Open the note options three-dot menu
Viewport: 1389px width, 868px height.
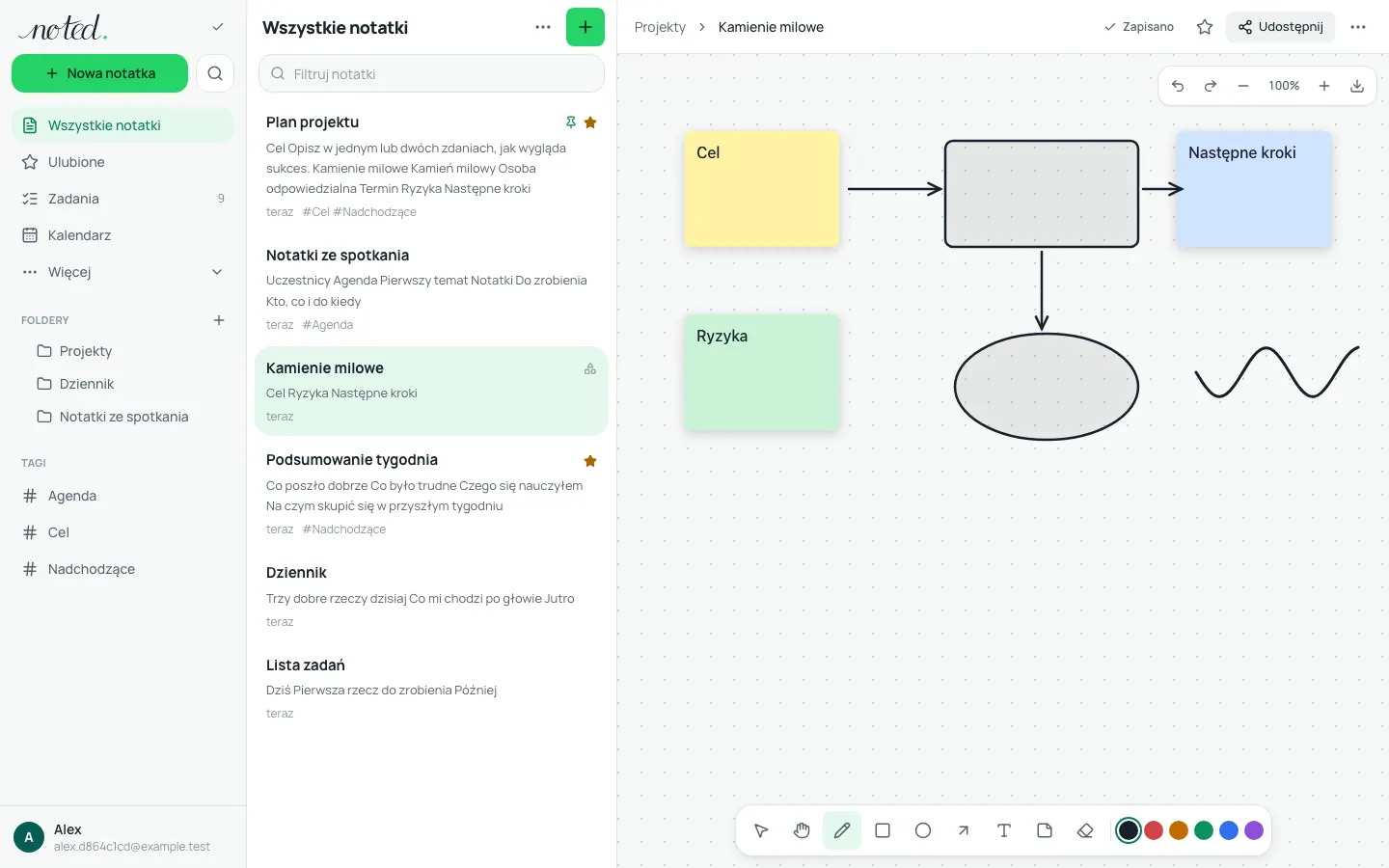pyautogui.click(x=1358, y=27)
